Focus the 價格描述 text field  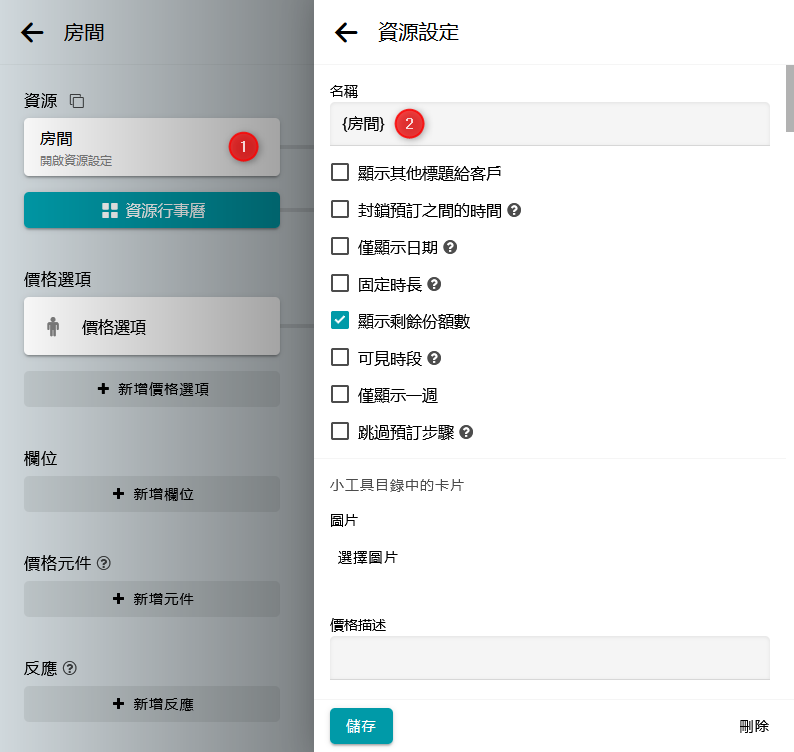coord(549,658)
